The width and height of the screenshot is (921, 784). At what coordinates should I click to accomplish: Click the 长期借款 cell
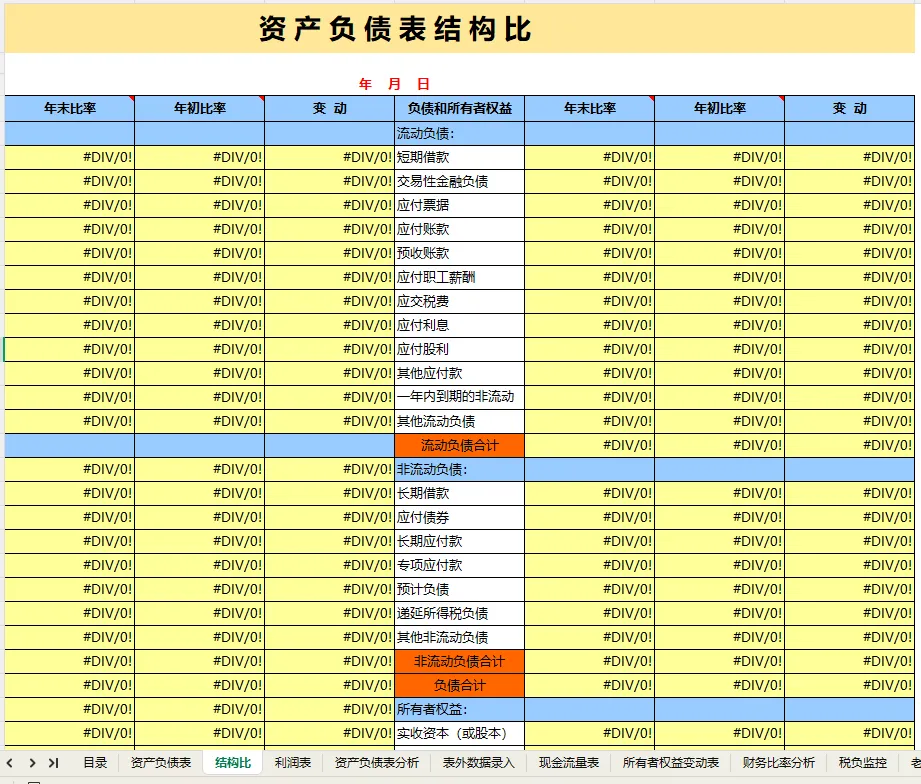pos(459,493)
